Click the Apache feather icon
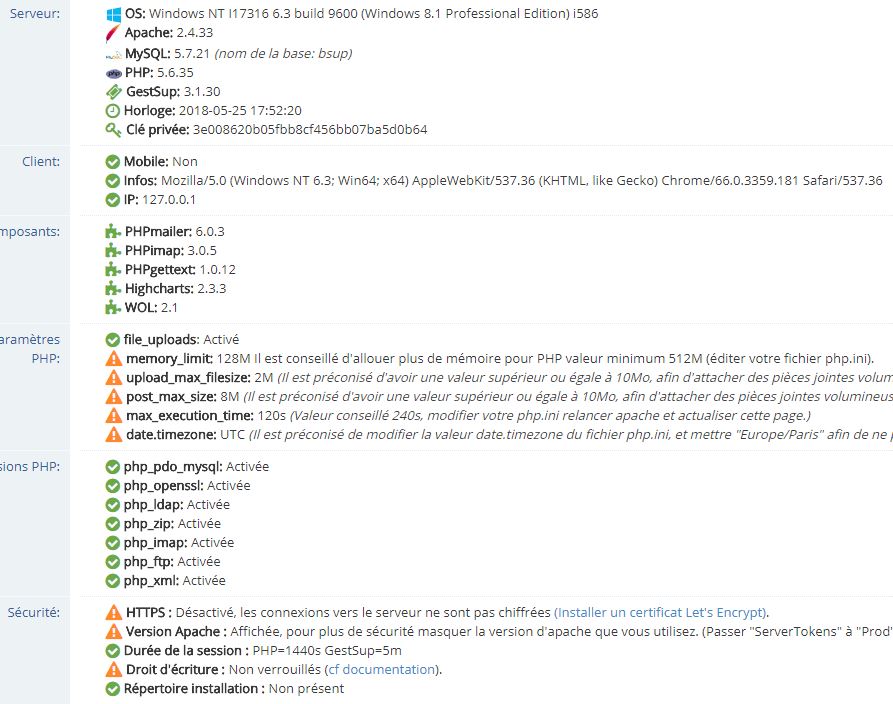 (114, 34)
